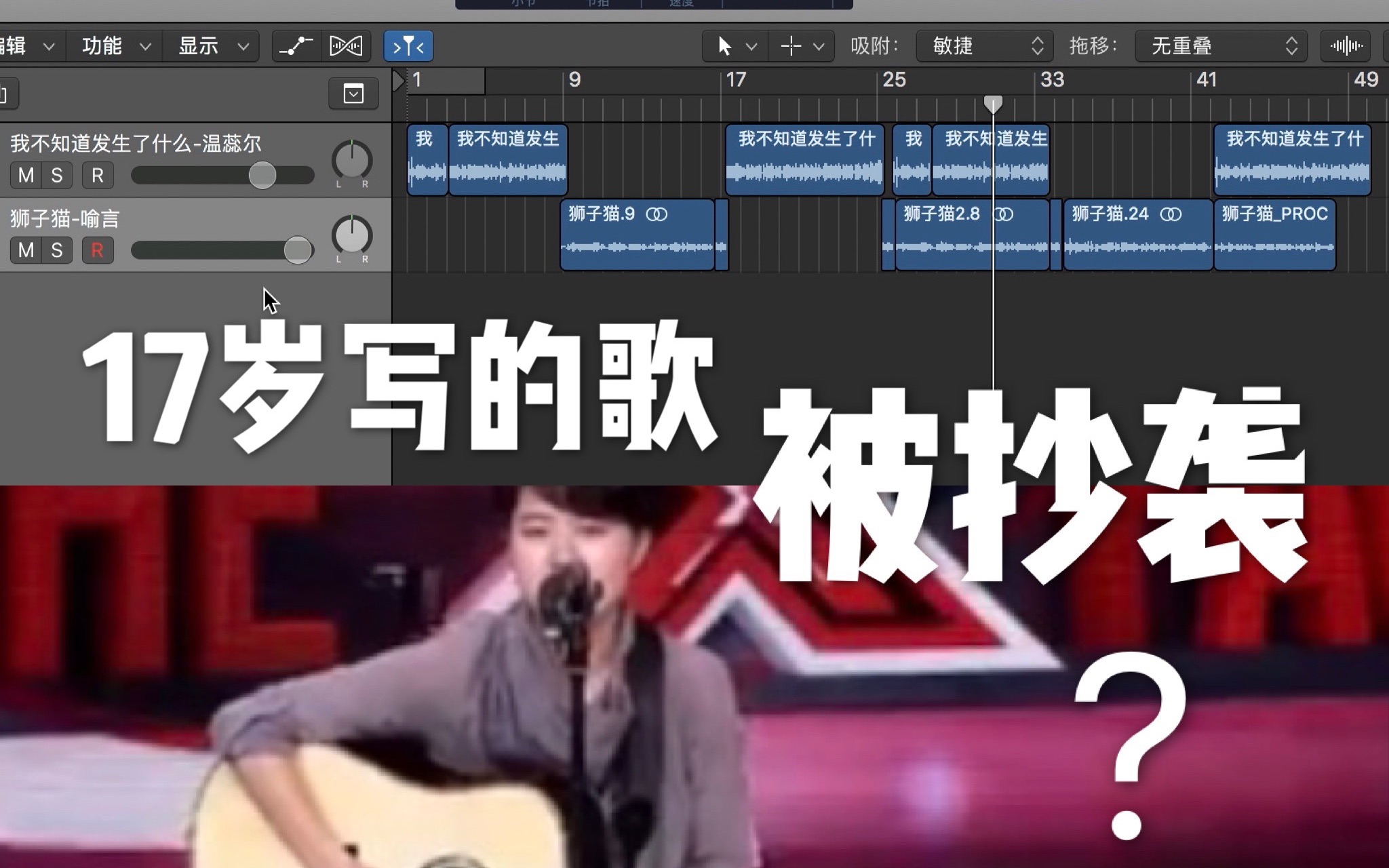
Task: Click volume slider of 狮子猫-喻言 track
Action: 222,250
